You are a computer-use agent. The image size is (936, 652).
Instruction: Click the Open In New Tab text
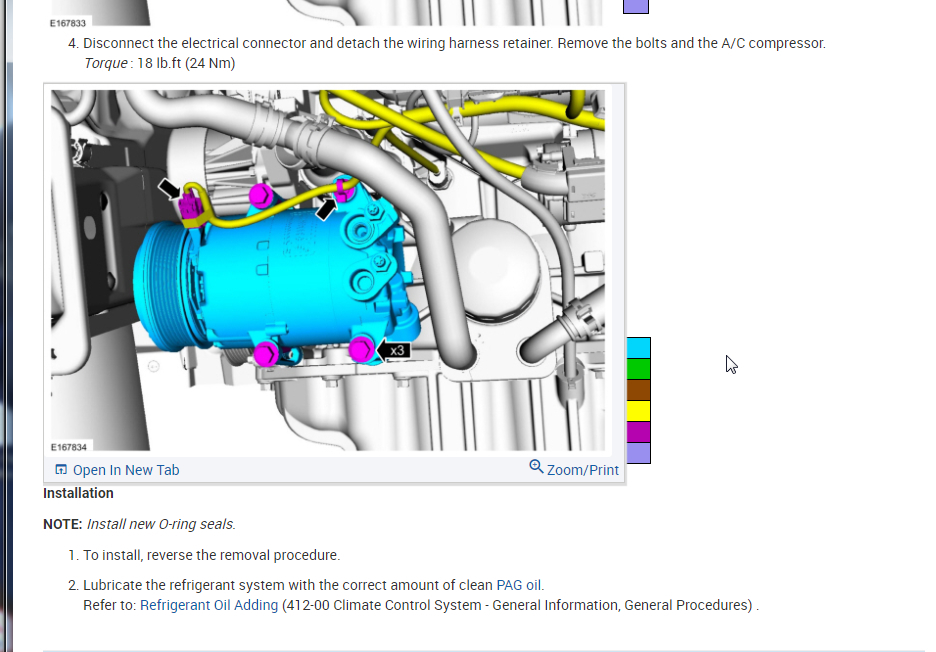(126, 470)
